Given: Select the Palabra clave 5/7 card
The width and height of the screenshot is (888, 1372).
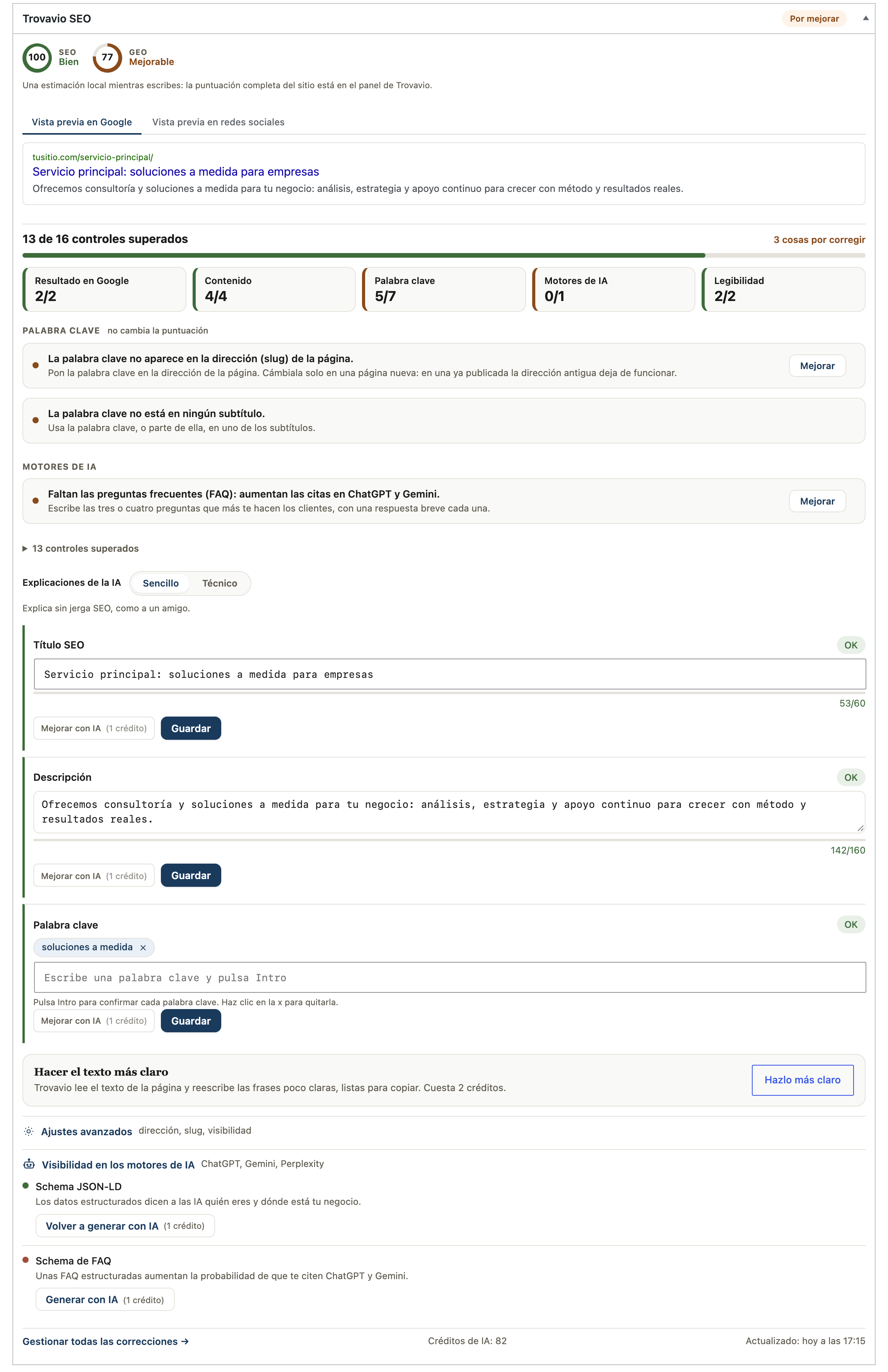Looking at the screenshot, I should click(x=444, y=289).
